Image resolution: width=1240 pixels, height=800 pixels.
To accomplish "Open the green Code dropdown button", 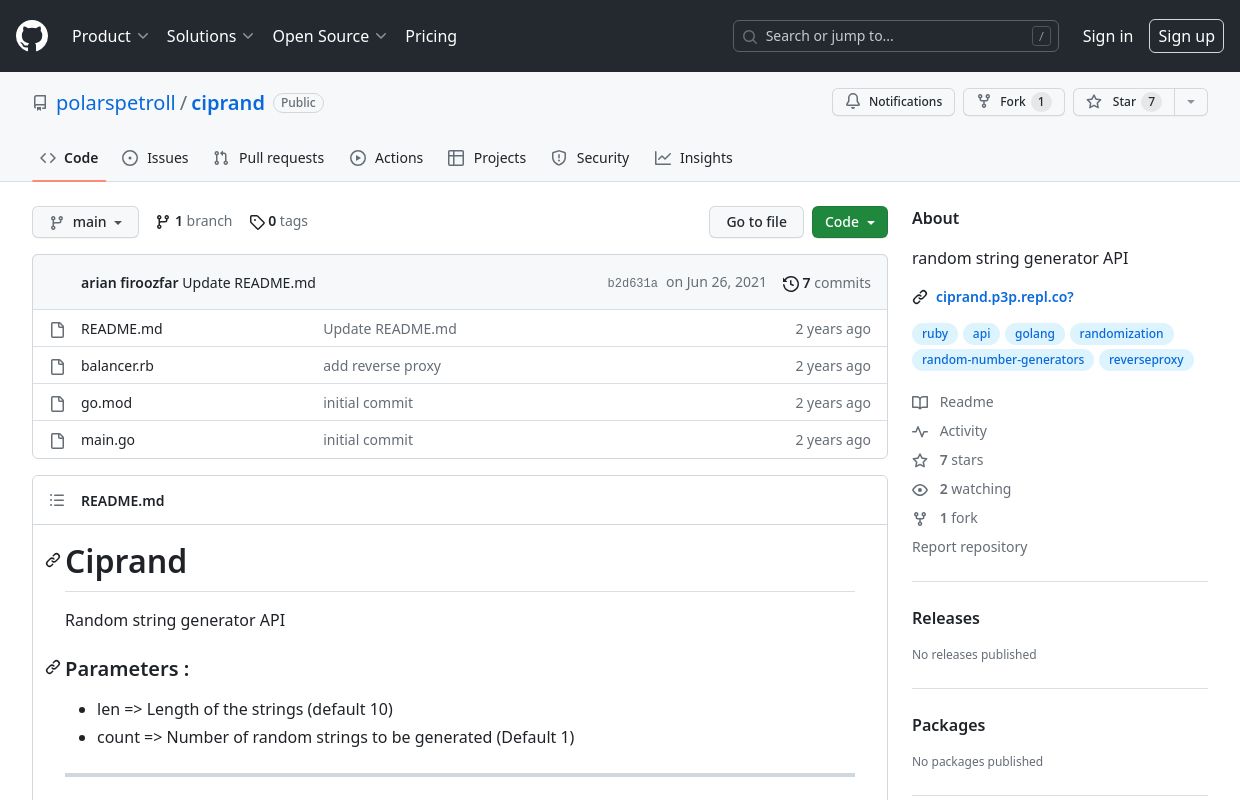I will [850, 222].
